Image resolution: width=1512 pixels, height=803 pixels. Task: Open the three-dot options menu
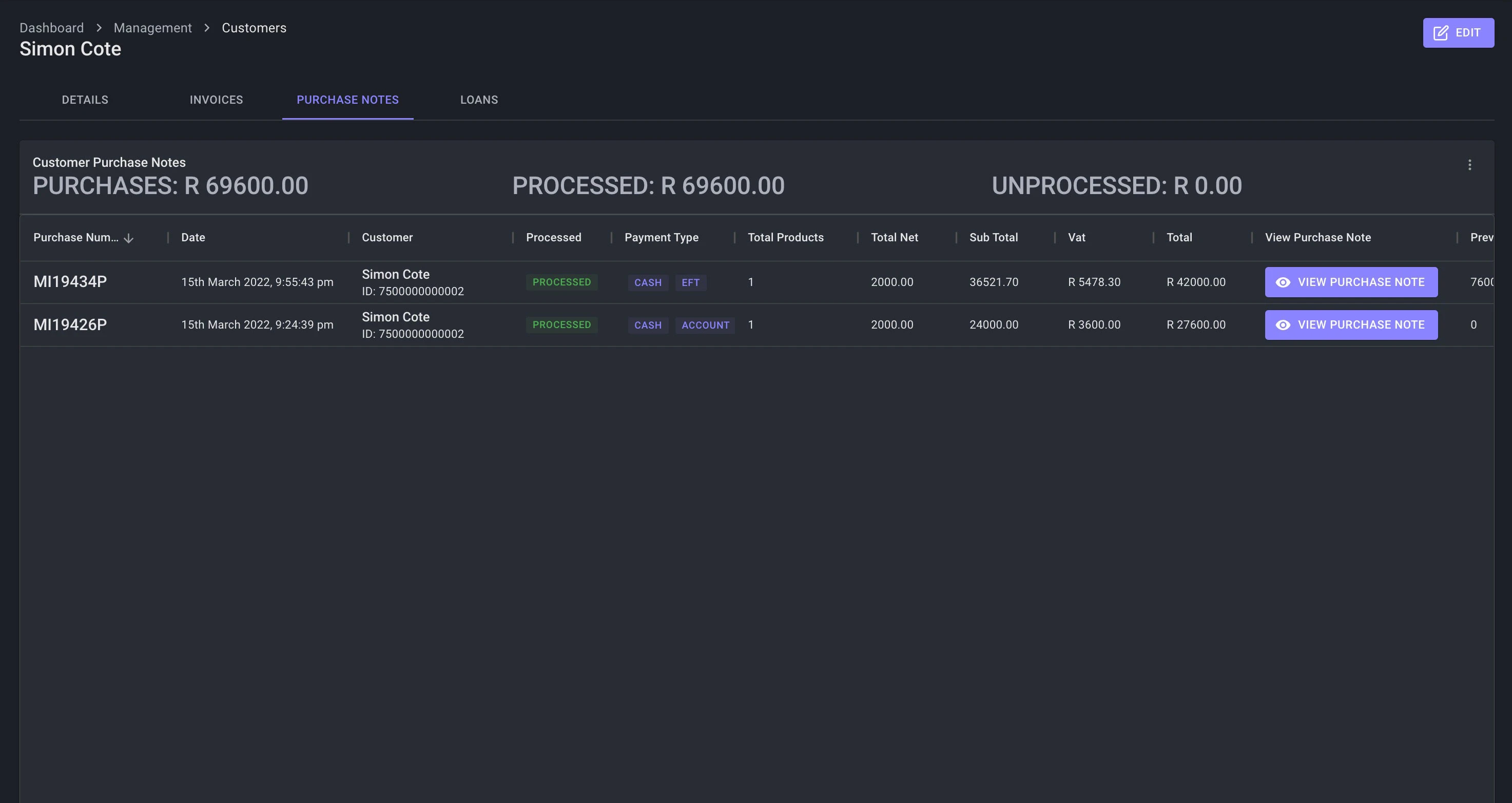click(x=1469, y=165)
